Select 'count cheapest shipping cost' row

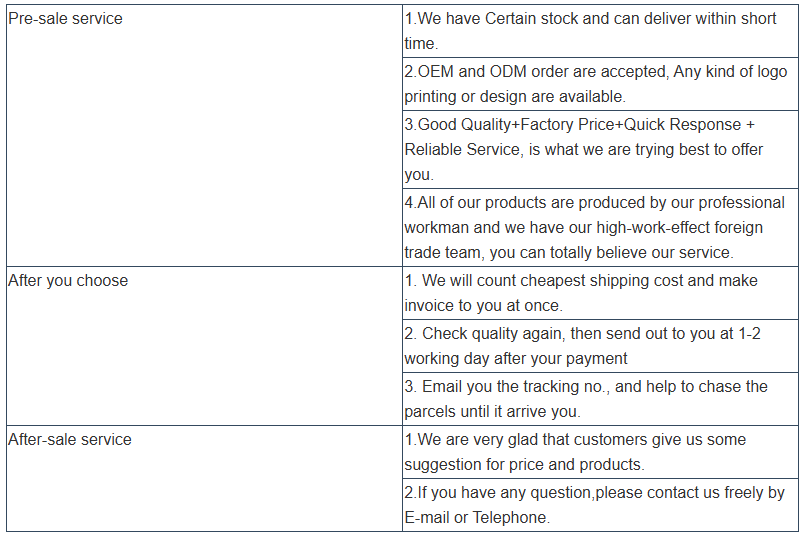pyautogui.click(x=600, y=293)
